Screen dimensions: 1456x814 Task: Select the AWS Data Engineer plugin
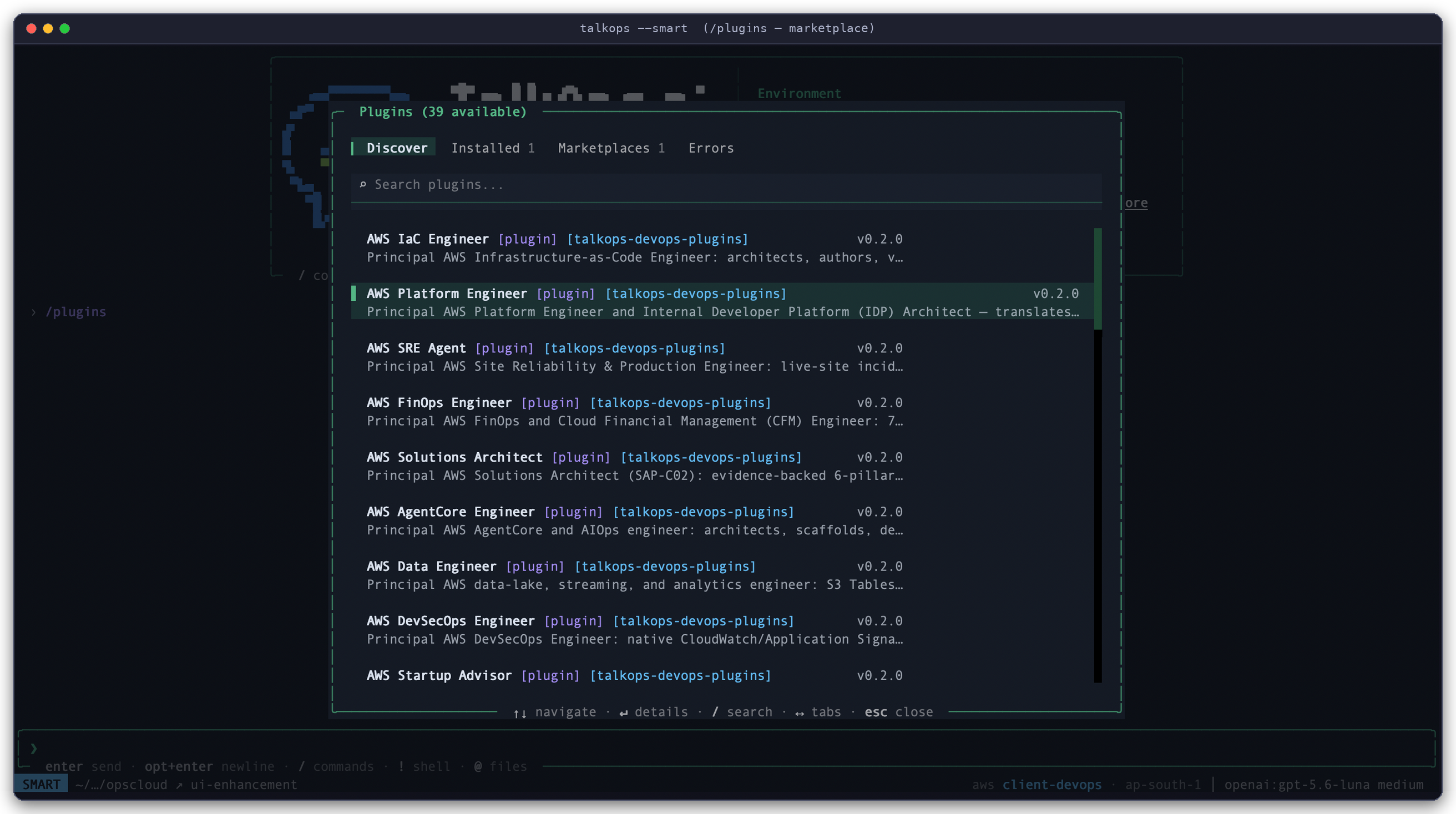click(721, 575)
